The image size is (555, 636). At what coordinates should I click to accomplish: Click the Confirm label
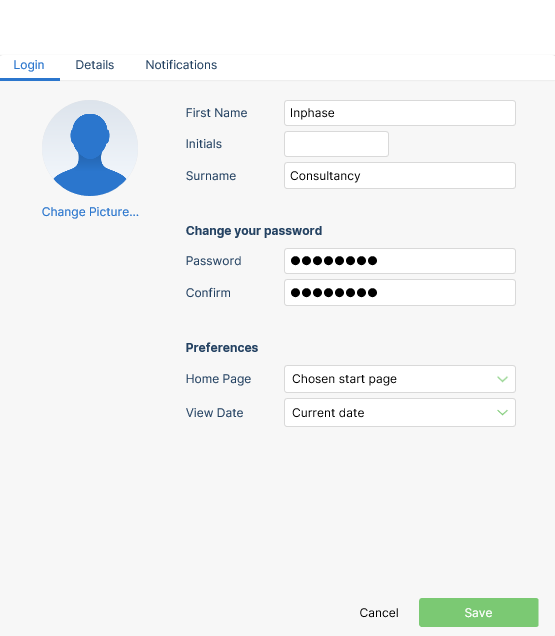[x=208, y=292]
